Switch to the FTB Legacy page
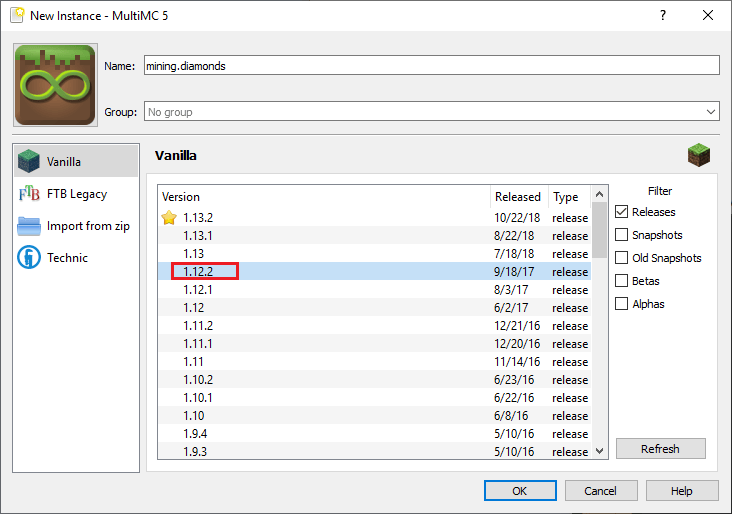732x514 pixels. [x=76, y=193]
